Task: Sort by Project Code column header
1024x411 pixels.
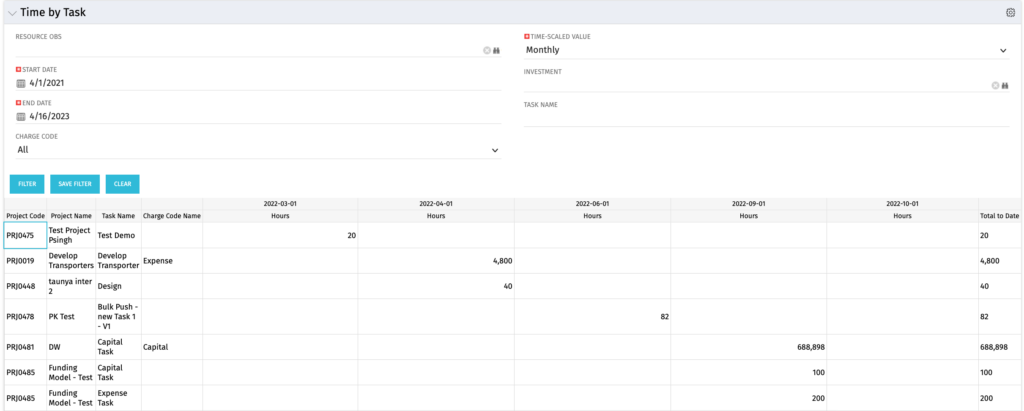Action: tap(25, 216)
